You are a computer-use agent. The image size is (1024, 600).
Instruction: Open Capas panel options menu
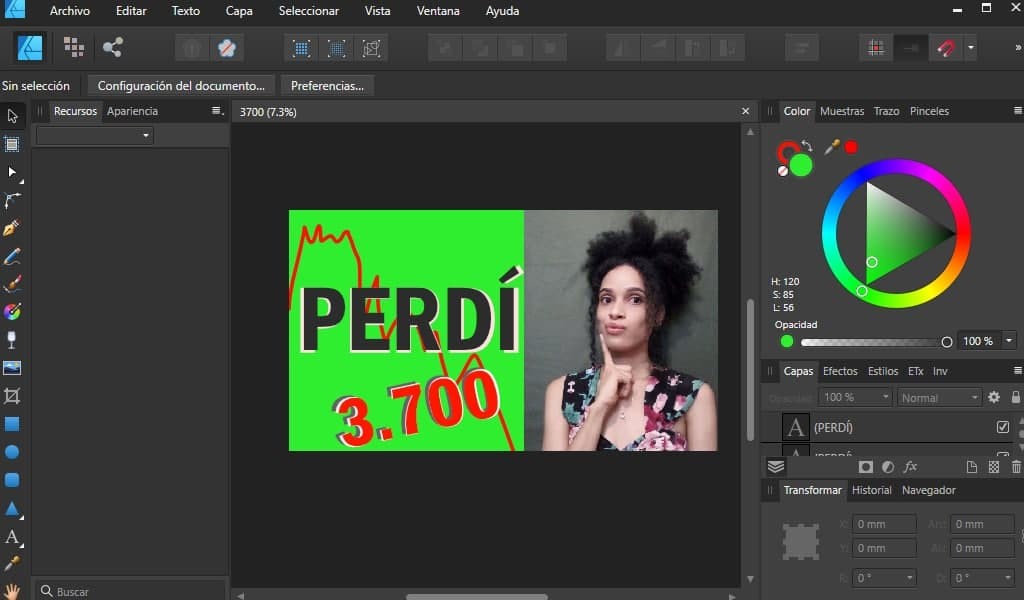(x=1017, y=371)
